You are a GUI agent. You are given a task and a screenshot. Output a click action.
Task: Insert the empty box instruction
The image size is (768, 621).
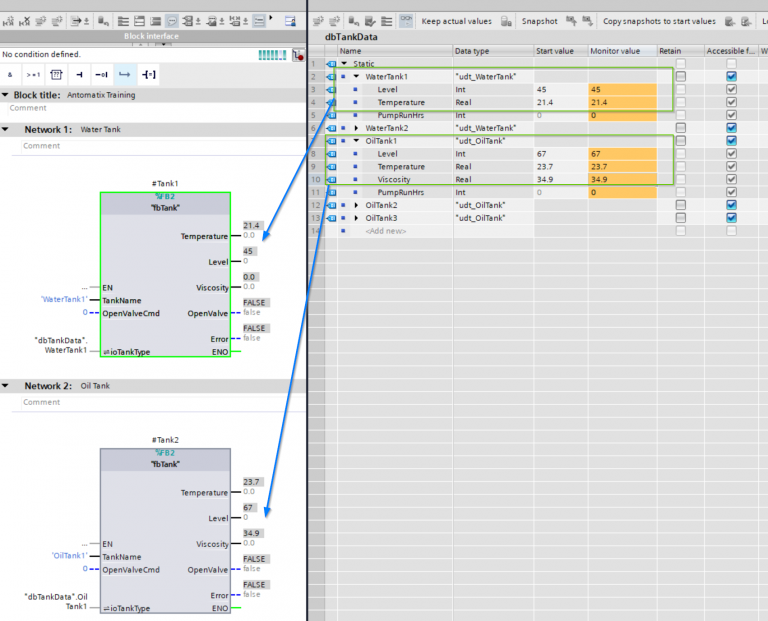(56, 74)
